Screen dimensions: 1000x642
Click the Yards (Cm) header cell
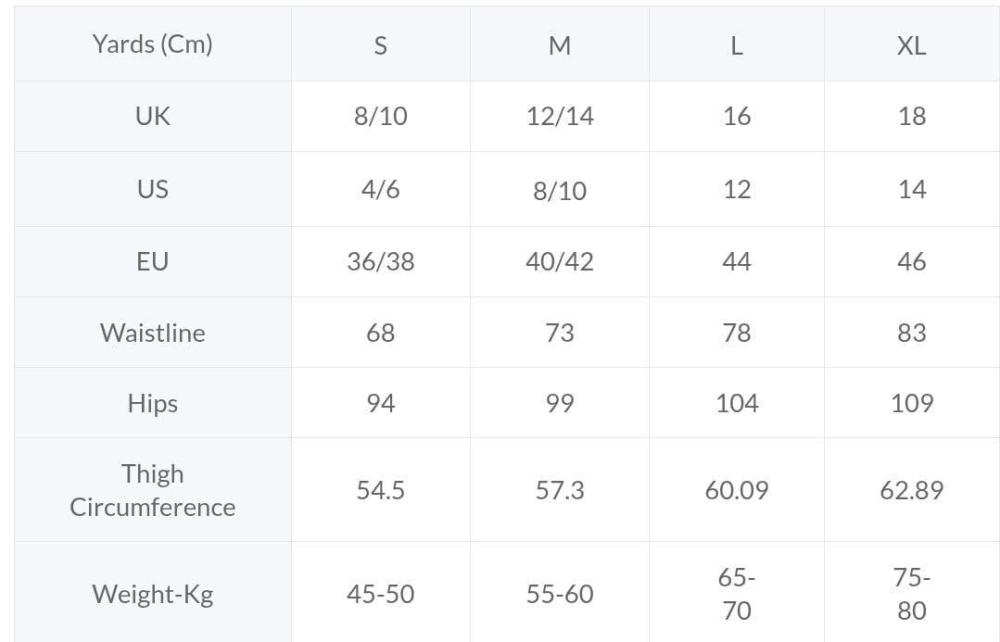point(152,44)
